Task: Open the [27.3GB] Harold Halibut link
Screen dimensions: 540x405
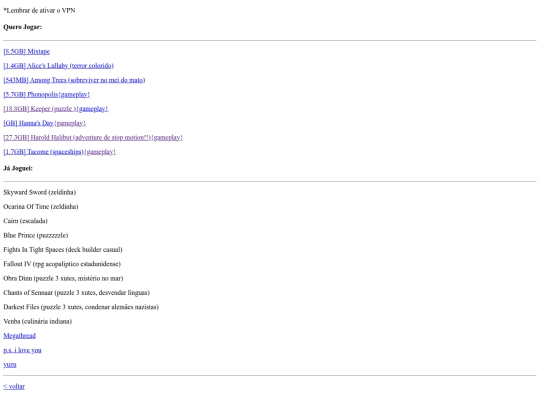Action: pyautogui.click(x=77, y=138)
